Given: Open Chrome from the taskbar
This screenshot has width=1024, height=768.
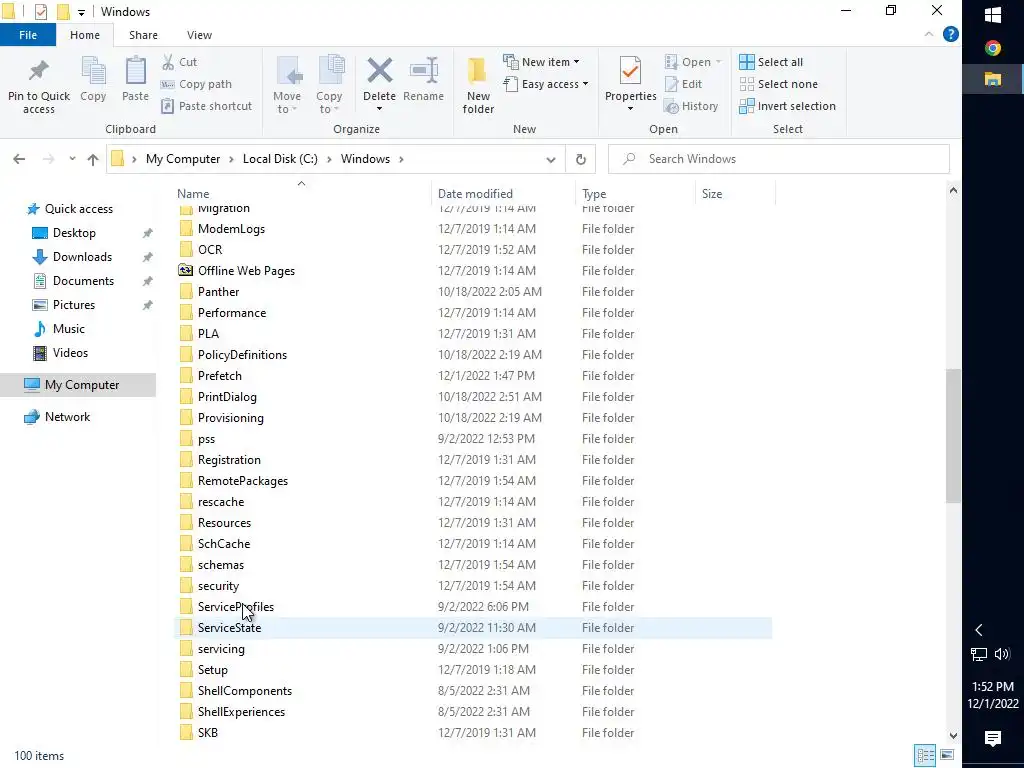Looking at the screenshot, I should tap(993, 48).
